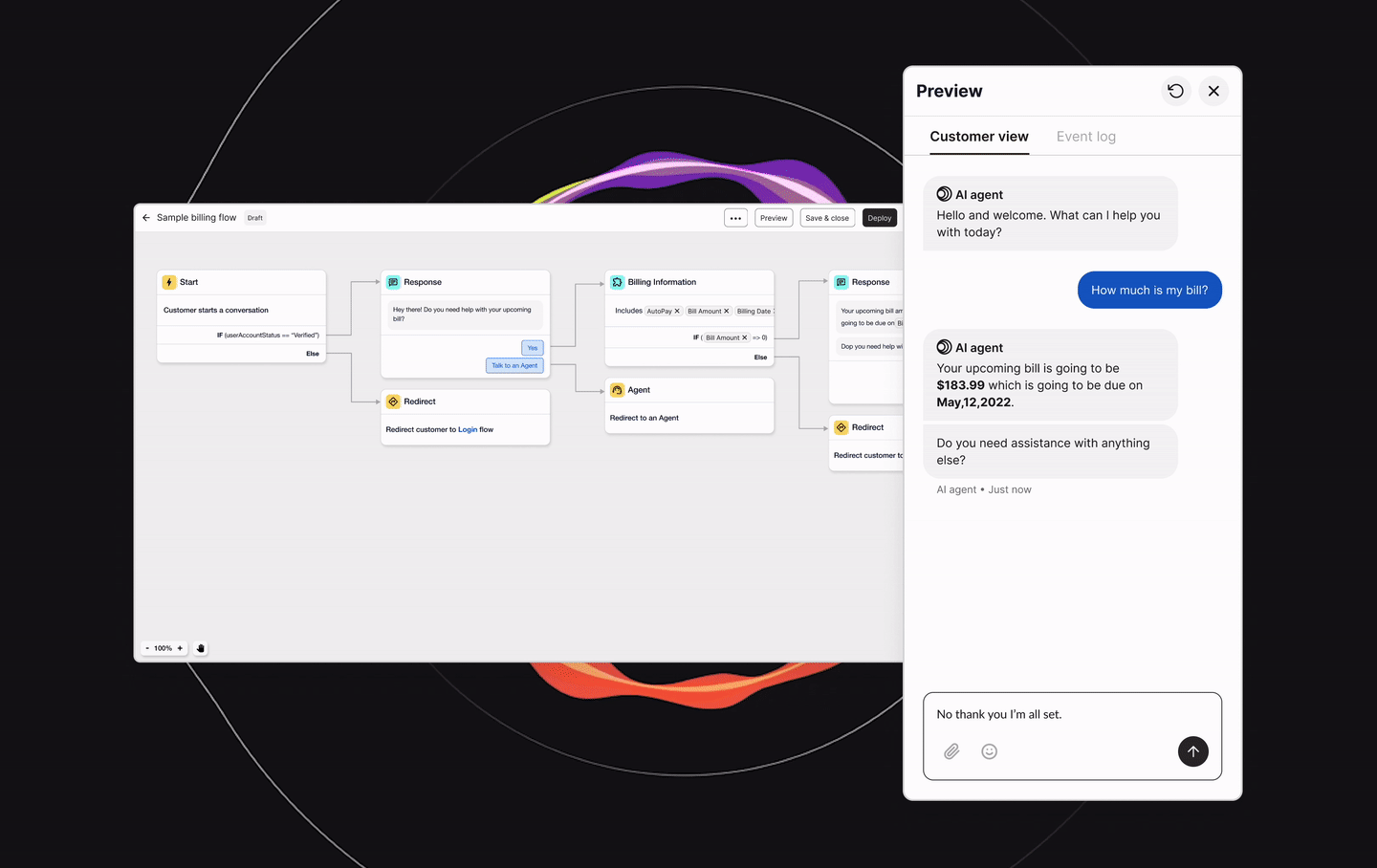The height and width of the screenshot is (868, 1377).
Task: Click the icon of the Redirect node below the 'Your upcoming bill' Response
Action: tap(841, 427)
